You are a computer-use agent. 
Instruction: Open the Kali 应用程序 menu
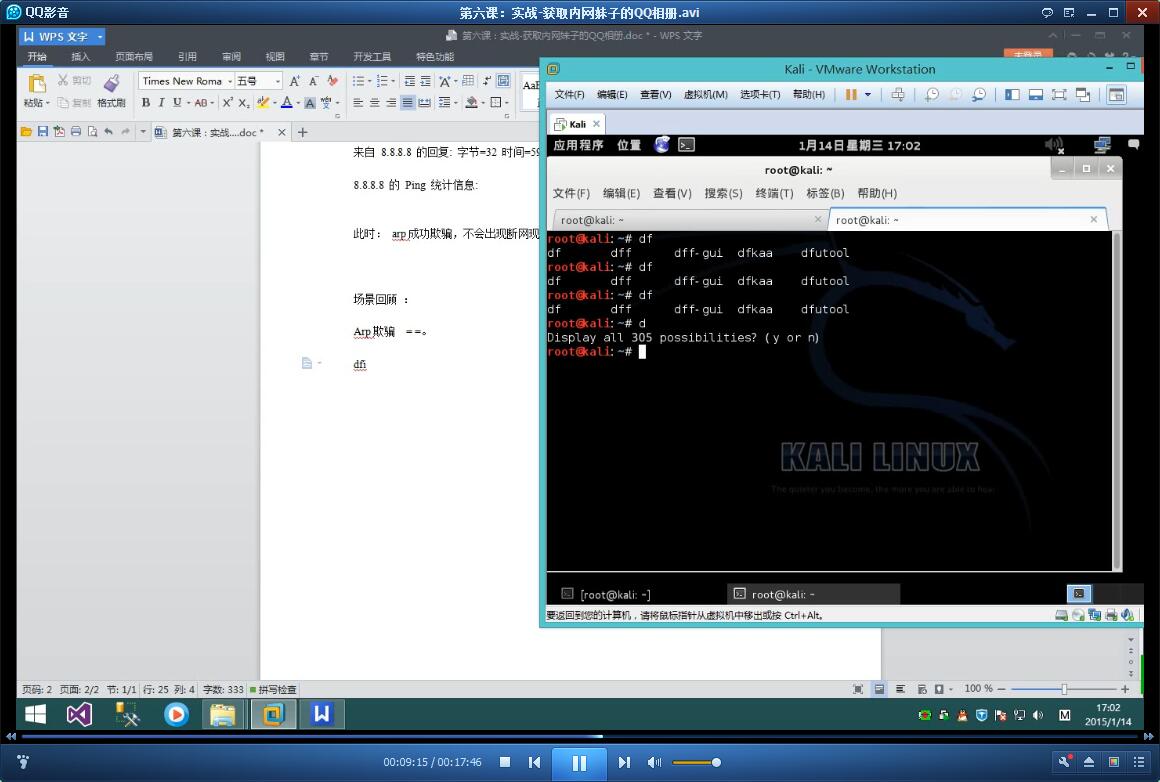[579, 145]
